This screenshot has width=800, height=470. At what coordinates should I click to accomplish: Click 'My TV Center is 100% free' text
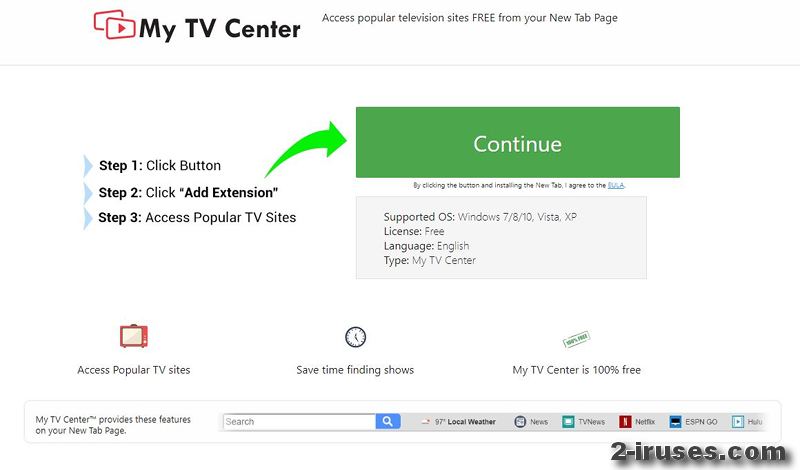point(577,370)
